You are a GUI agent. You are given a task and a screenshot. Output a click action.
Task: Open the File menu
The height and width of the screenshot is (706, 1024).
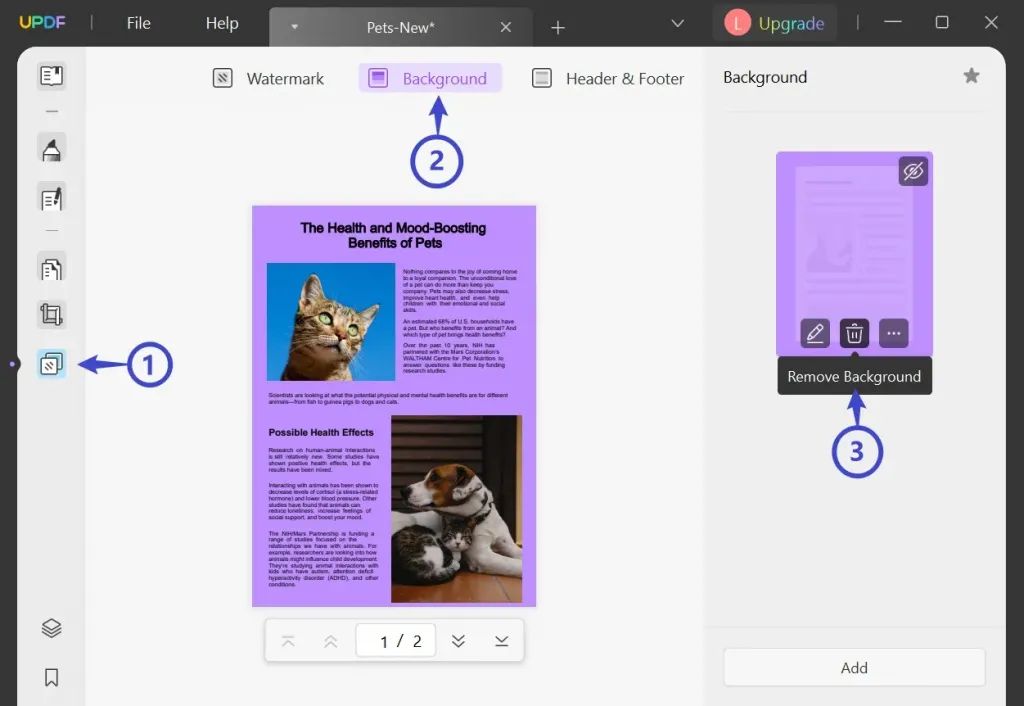(138, 23)
